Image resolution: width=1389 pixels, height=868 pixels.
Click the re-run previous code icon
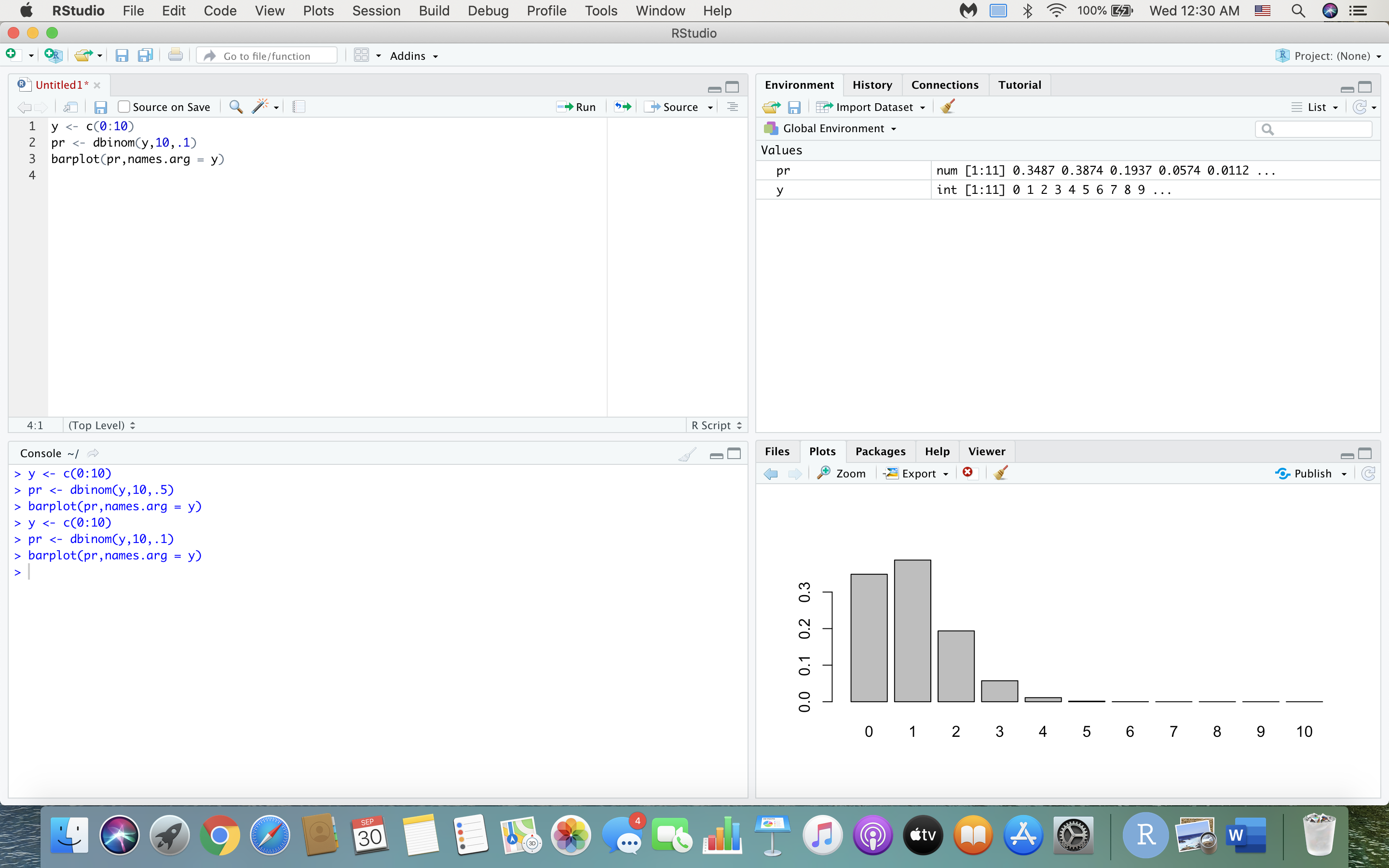(623, 107)
